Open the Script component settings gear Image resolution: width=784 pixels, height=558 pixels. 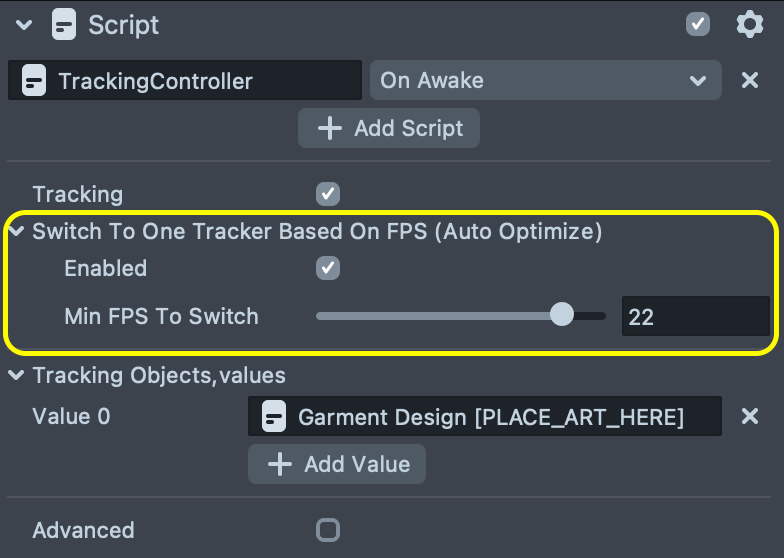pyautogui.click(x=749, y=24)
